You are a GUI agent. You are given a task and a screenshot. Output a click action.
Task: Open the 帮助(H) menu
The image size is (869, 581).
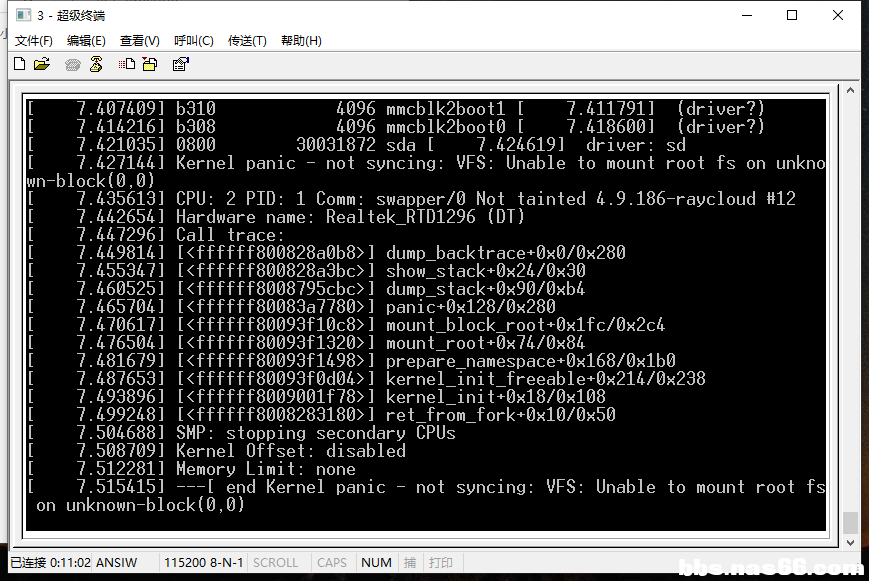[301, 40]
